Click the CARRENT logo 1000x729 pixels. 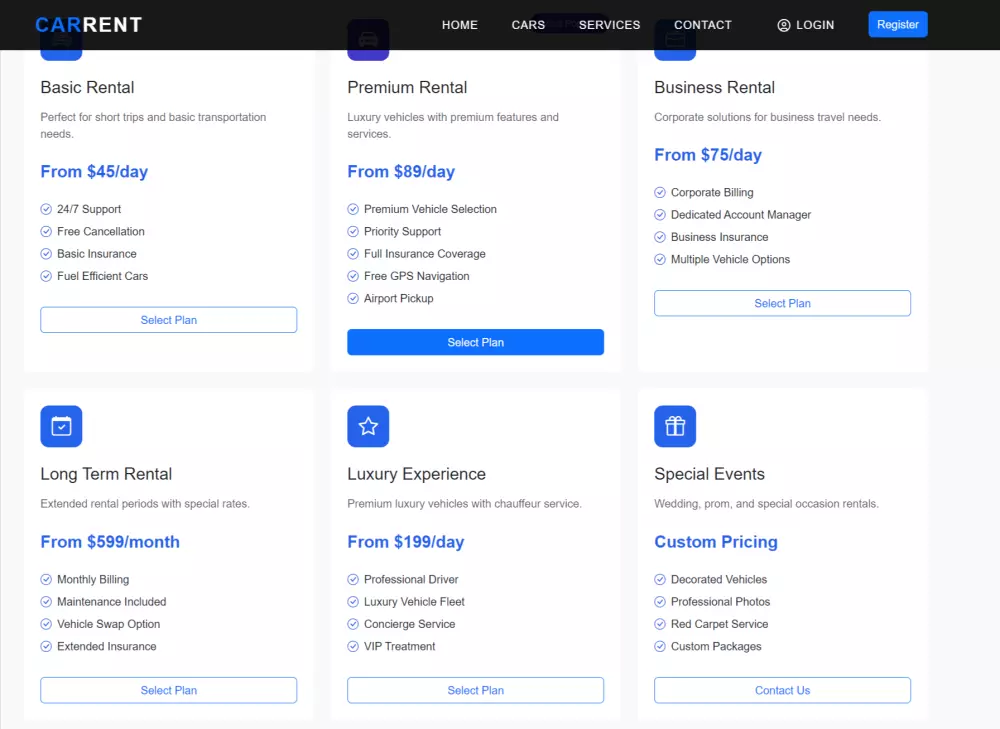88,24
